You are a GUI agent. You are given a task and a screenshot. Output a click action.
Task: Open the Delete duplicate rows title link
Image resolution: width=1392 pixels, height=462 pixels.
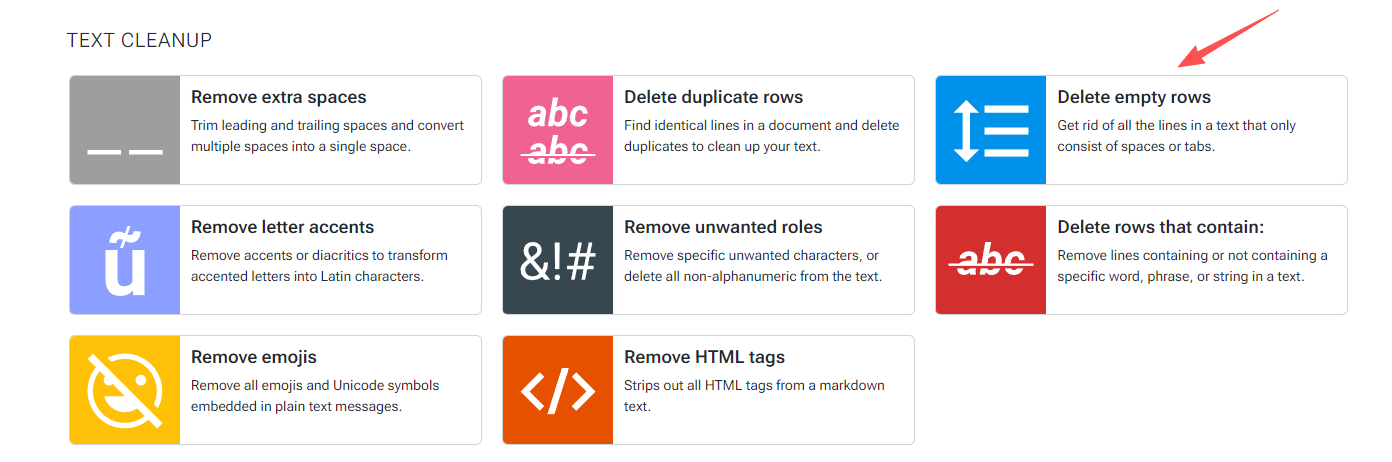713,97
